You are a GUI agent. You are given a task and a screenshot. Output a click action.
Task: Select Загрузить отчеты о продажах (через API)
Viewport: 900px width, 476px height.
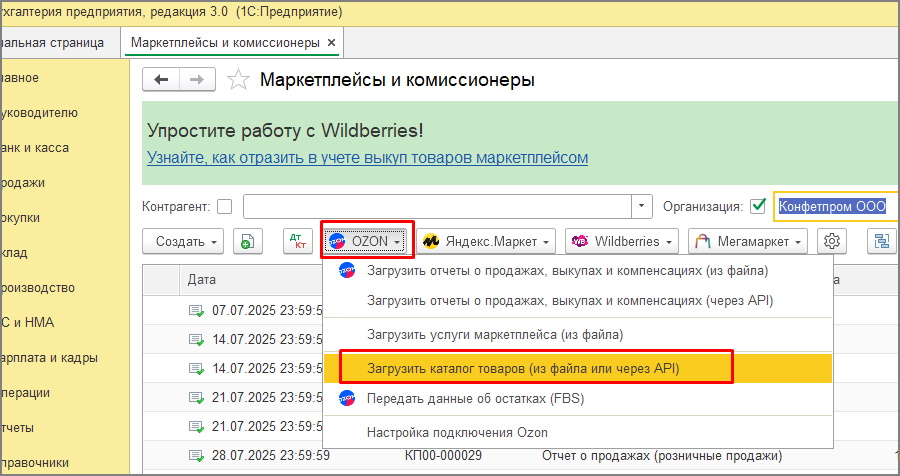577,300
